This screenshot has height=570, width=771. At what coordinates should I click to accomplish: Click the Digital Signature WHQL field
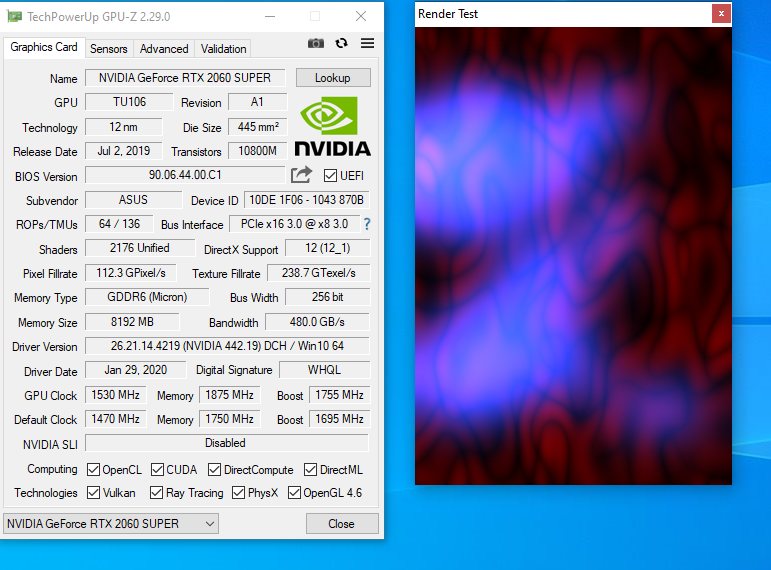(x=325, y=370)
